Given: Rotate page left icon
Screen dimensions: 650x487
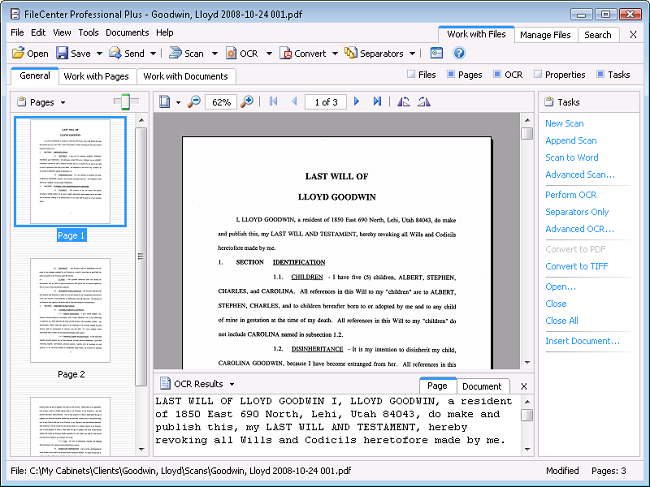Looking at the screenshot, I should (x=404, y=102).
